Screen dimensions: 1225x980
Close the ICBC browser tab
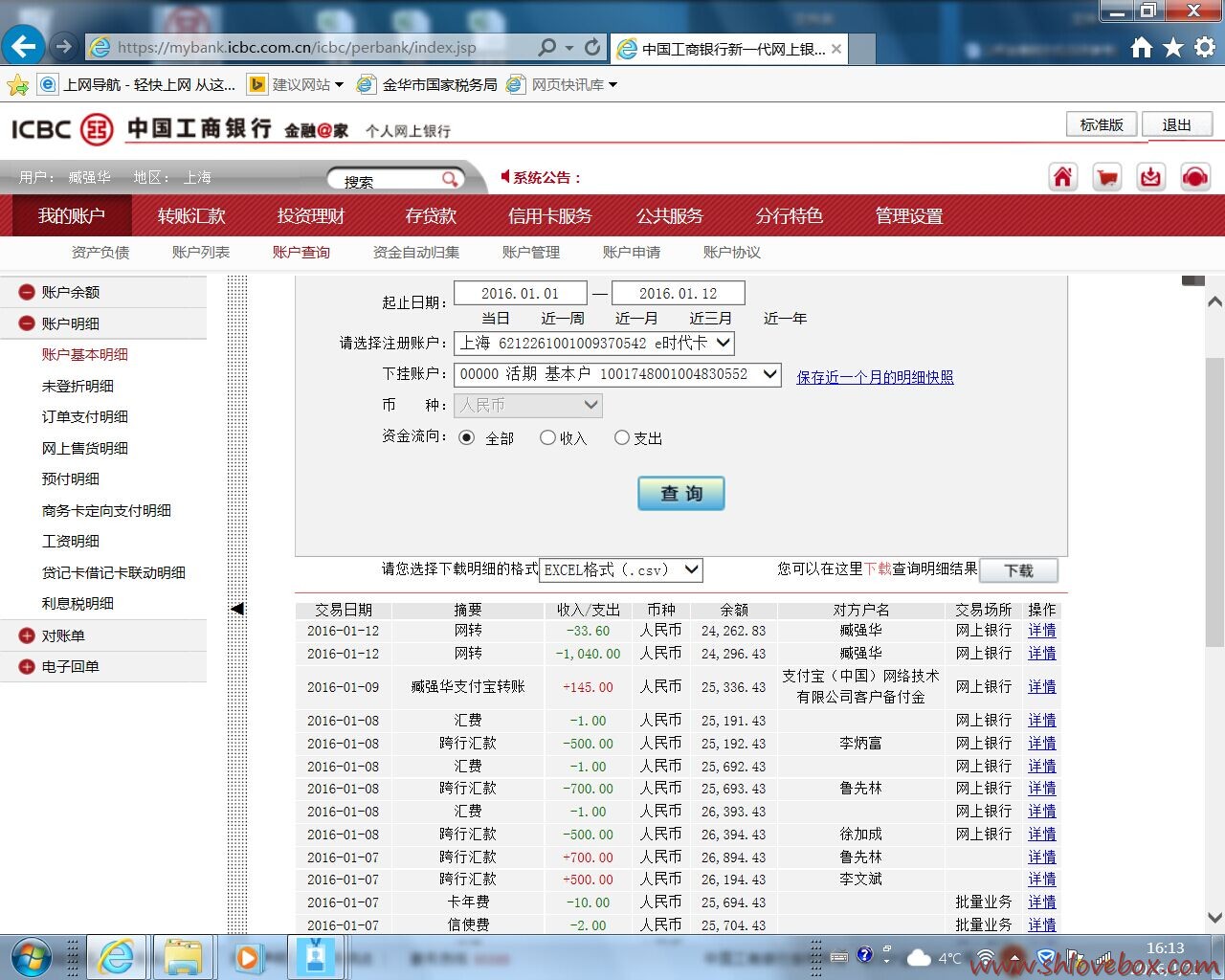(x=836, y=48)
